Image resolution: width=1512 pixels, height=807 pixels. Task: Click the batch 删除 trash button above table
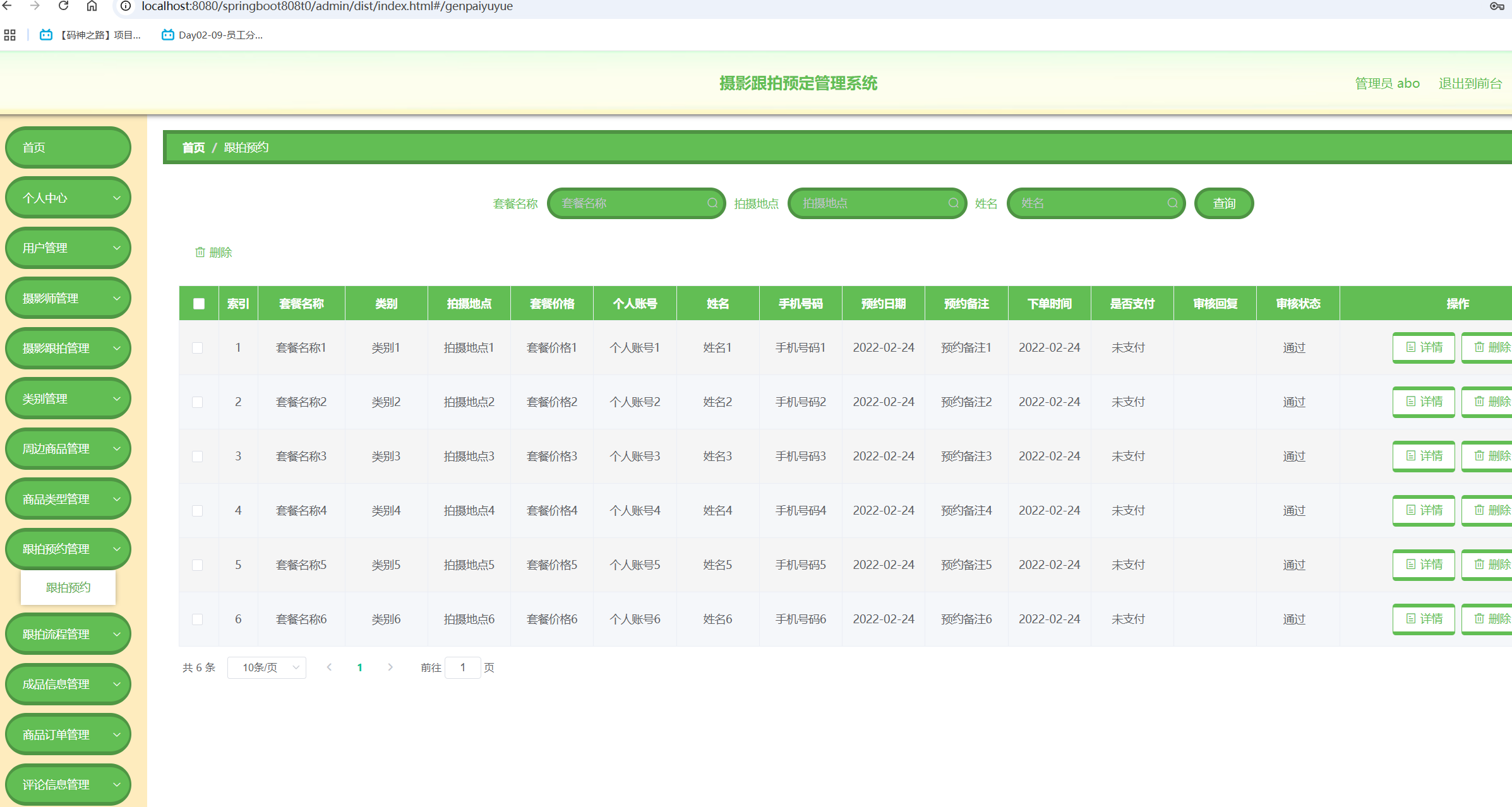213,252
